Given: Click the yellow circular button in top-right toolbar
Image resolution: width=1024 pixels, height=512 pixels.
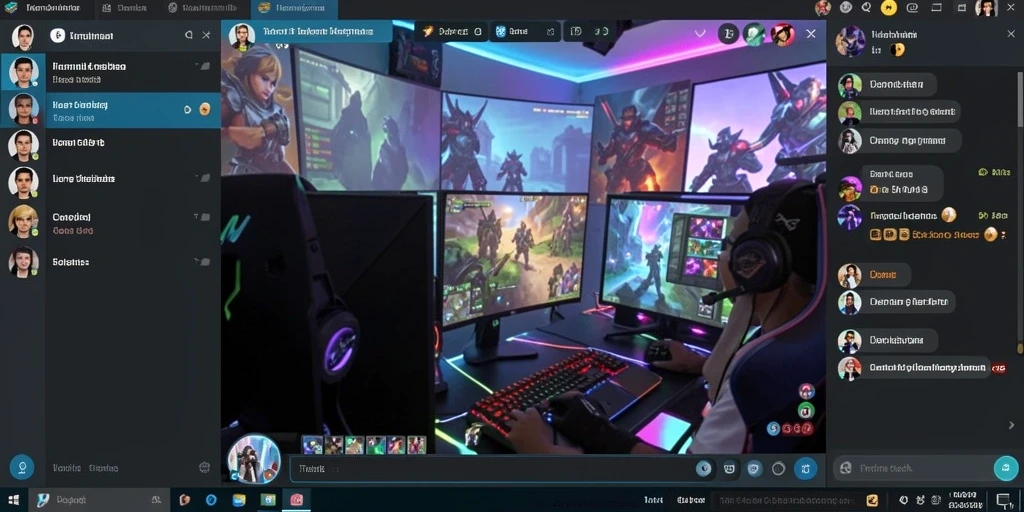Looking at the screenshot, I should click(889, 8).
